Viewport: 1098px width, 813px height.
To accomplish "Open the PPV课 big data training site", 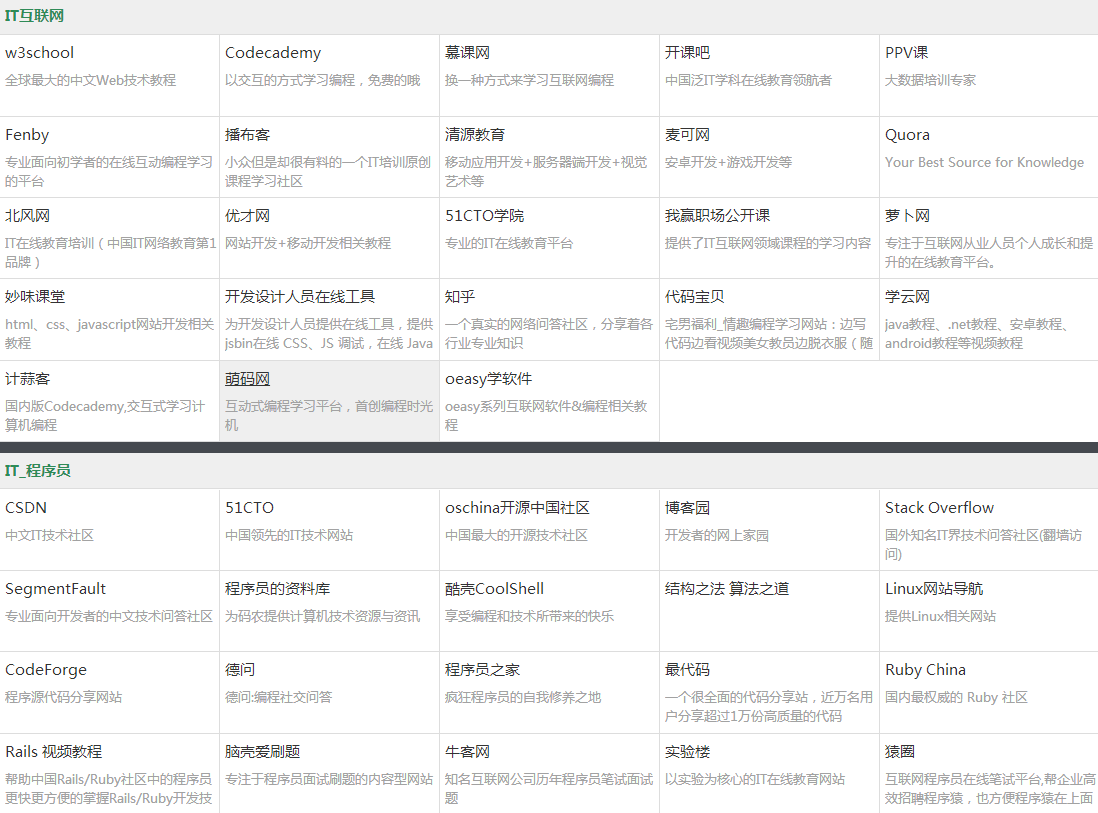I will click(905, 52).
